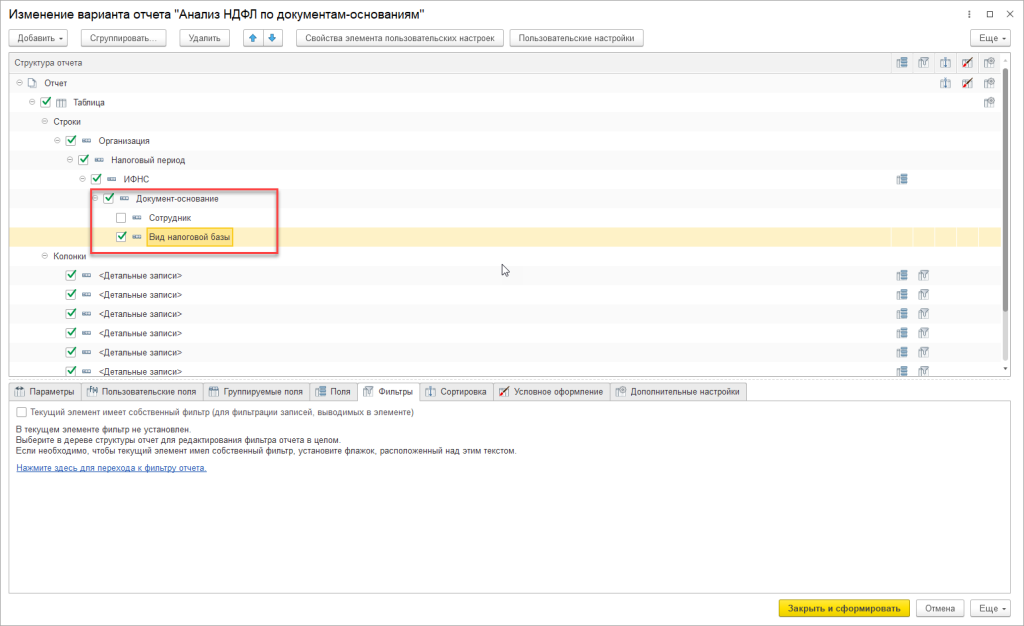This screenshot has height=626, width=1024.
Task: Open the Группируемые поля tab
Action: (x=256, y=392)
